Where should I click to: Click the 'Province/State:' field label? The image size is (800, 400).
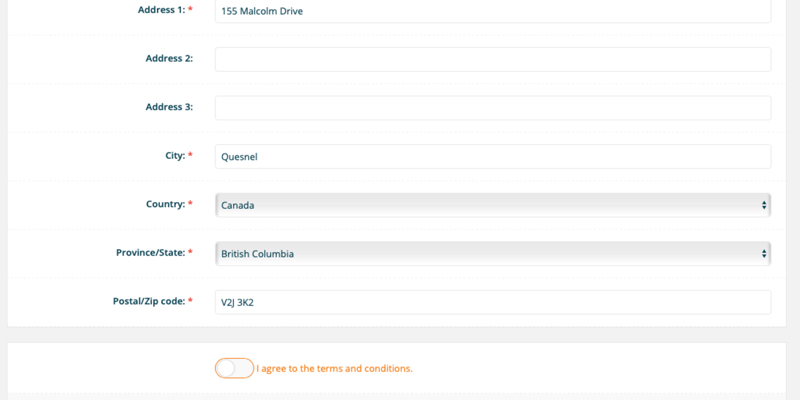151,253
